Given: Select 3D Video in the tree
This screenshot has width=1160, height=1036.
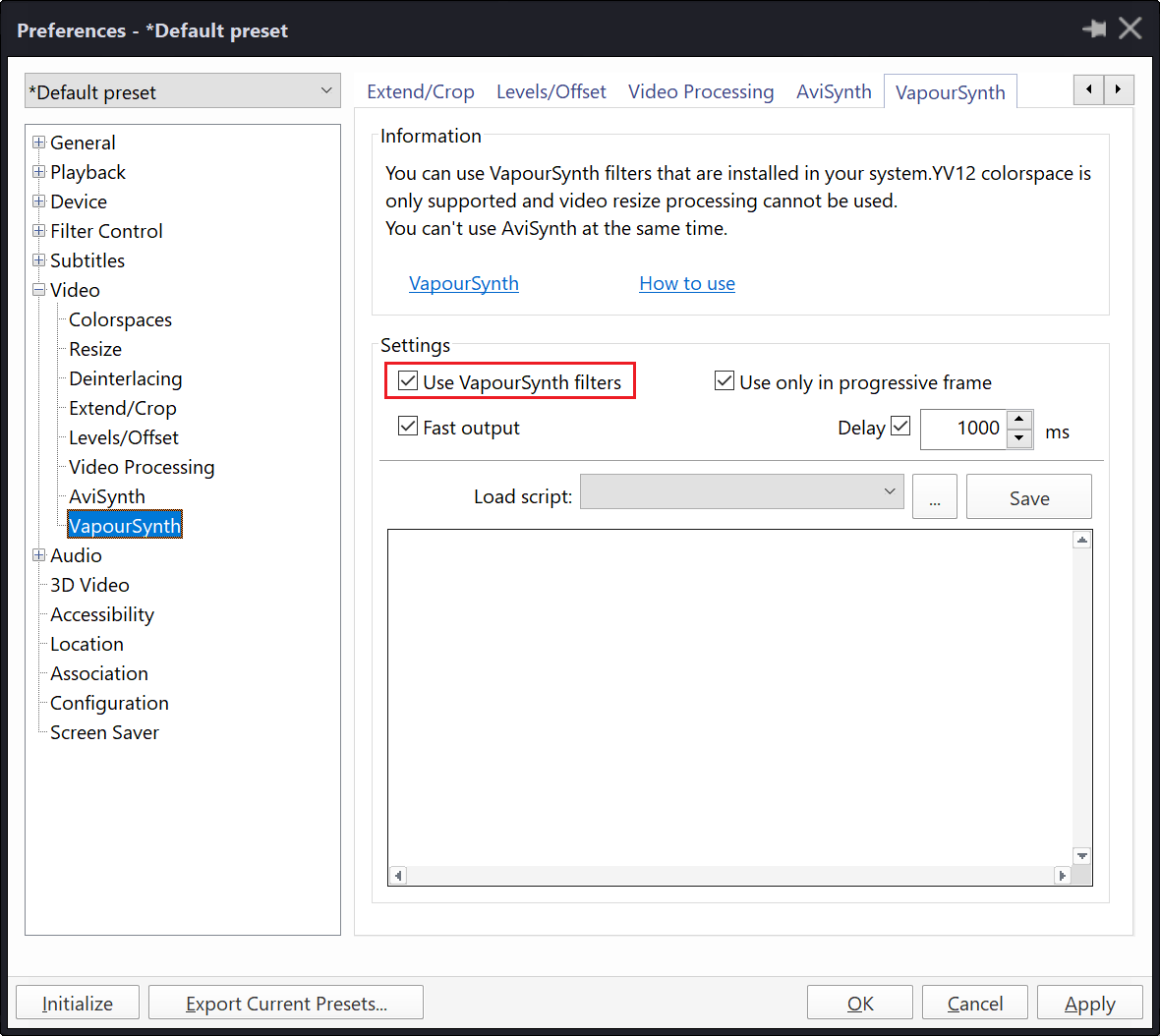Looking at the screenshot, I should tap(89, 585).
